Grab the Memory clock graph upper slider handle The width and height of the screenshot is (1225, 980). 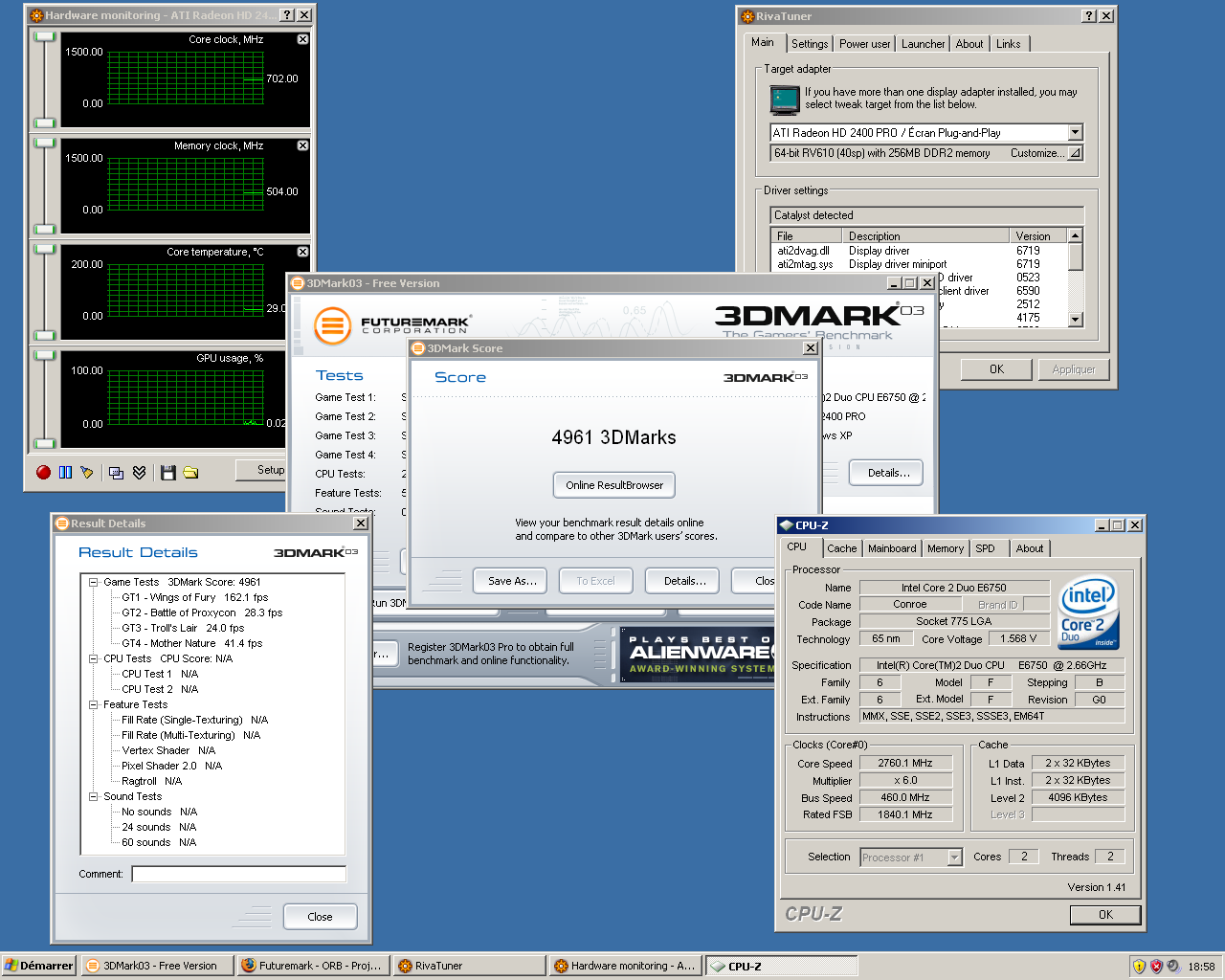pyautogui.click(x=44, y=143)
